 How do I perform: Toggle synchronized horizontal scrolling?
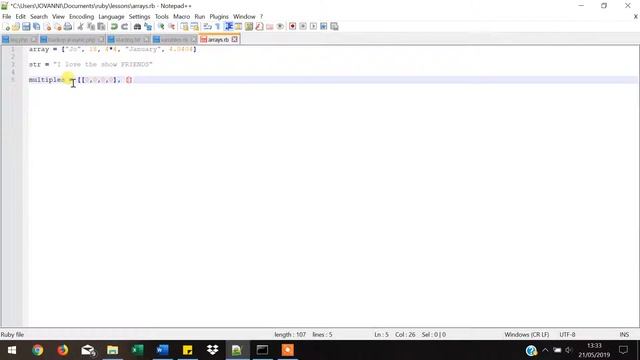pos(195,27)
